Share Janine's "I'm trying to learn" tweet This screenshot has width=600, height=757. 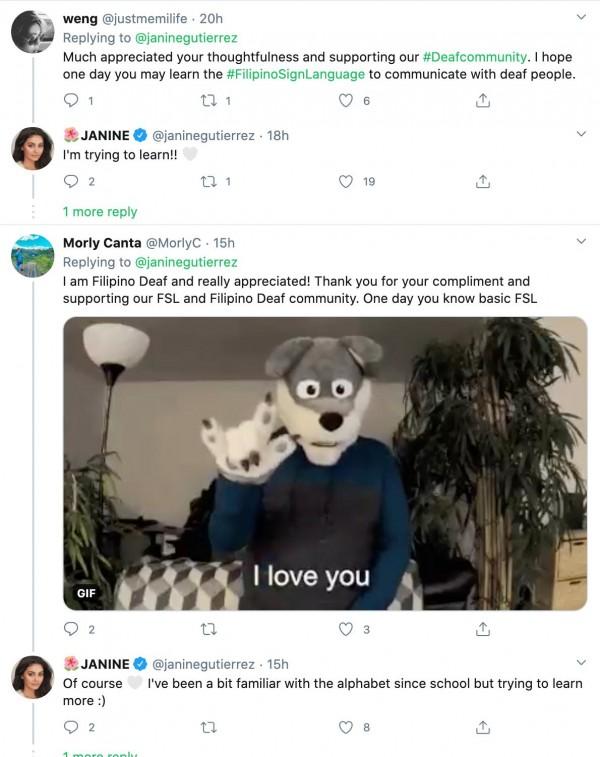(x=482, y=181)
